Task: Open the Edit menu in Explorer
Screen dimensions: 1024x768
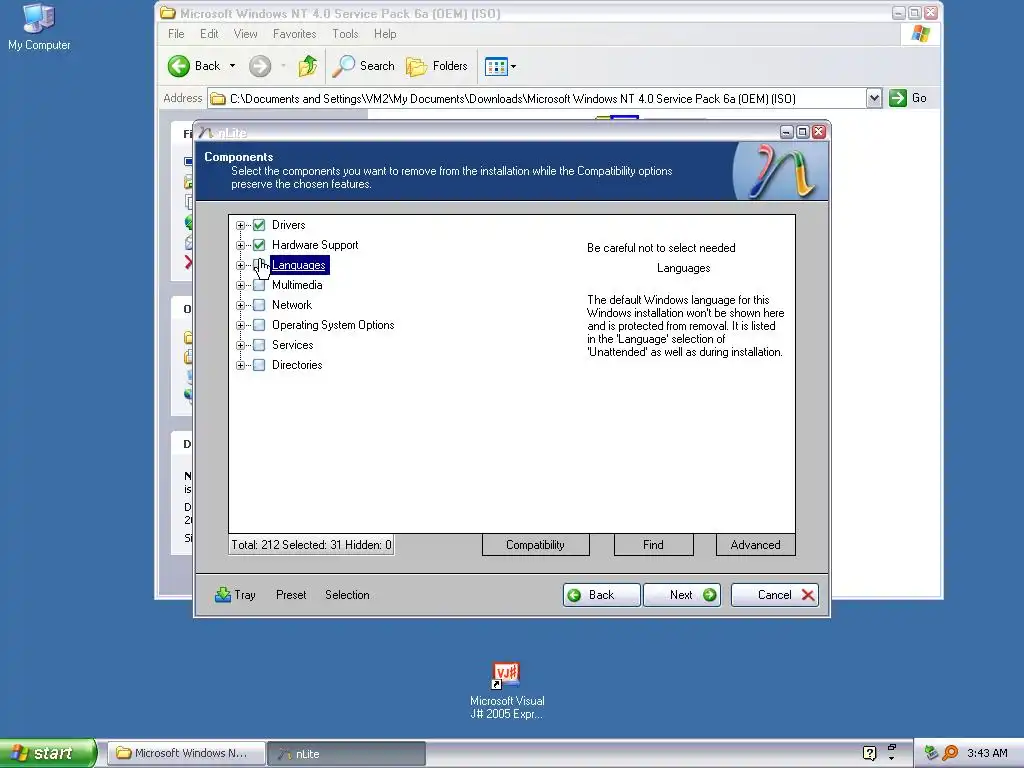Action: 209,34
